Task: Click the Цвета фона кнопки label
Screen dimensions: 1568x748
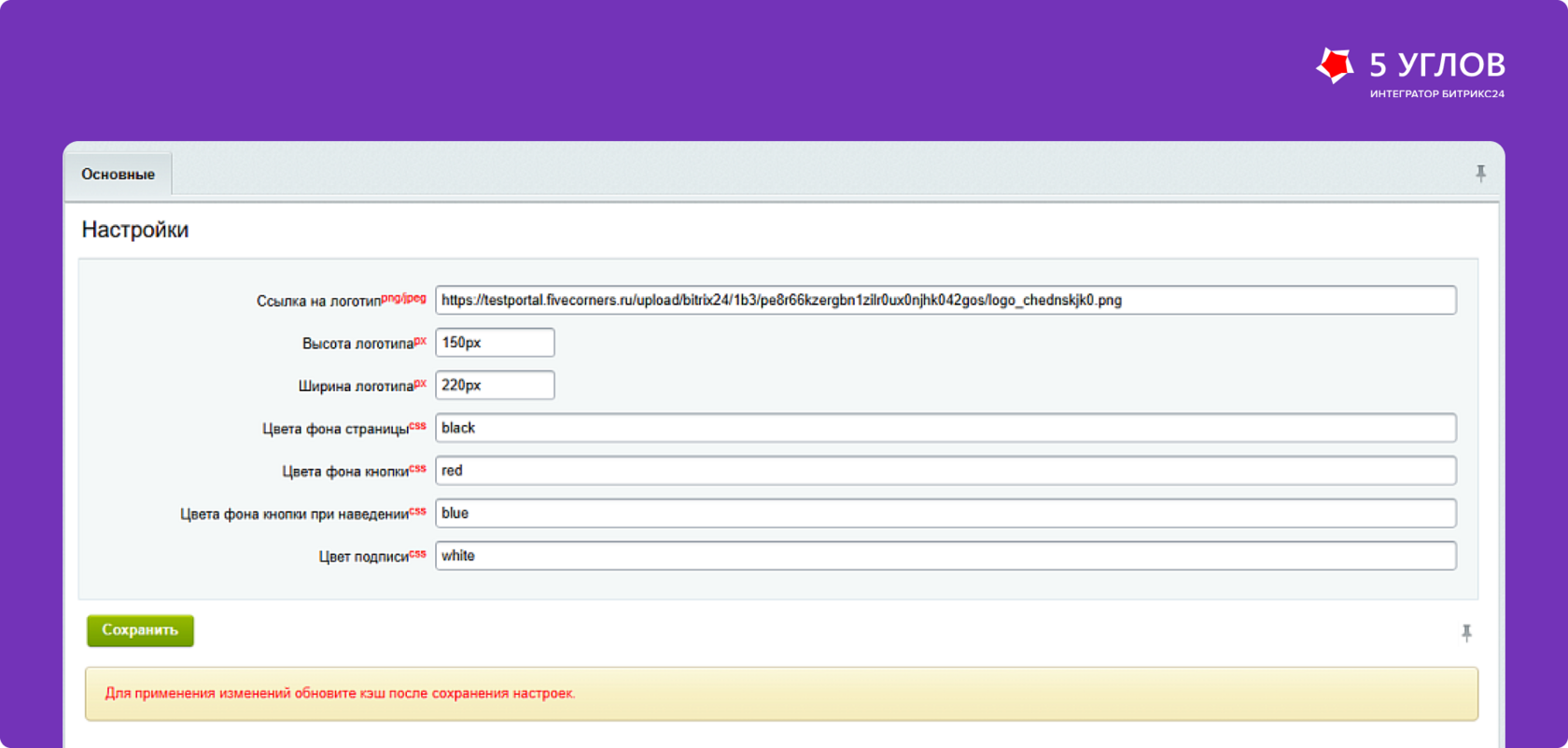Action: point(345,472)
